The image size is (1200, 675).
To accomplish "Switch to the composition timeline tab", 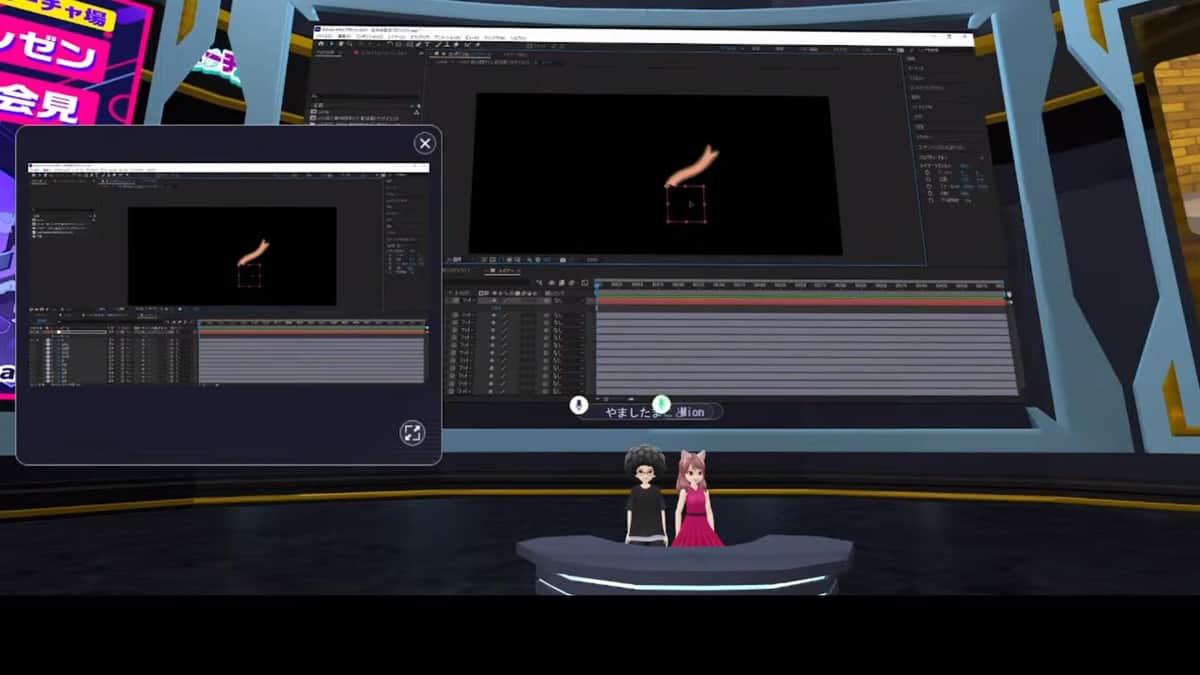I will pyautogui.click(x=503, y=271).
